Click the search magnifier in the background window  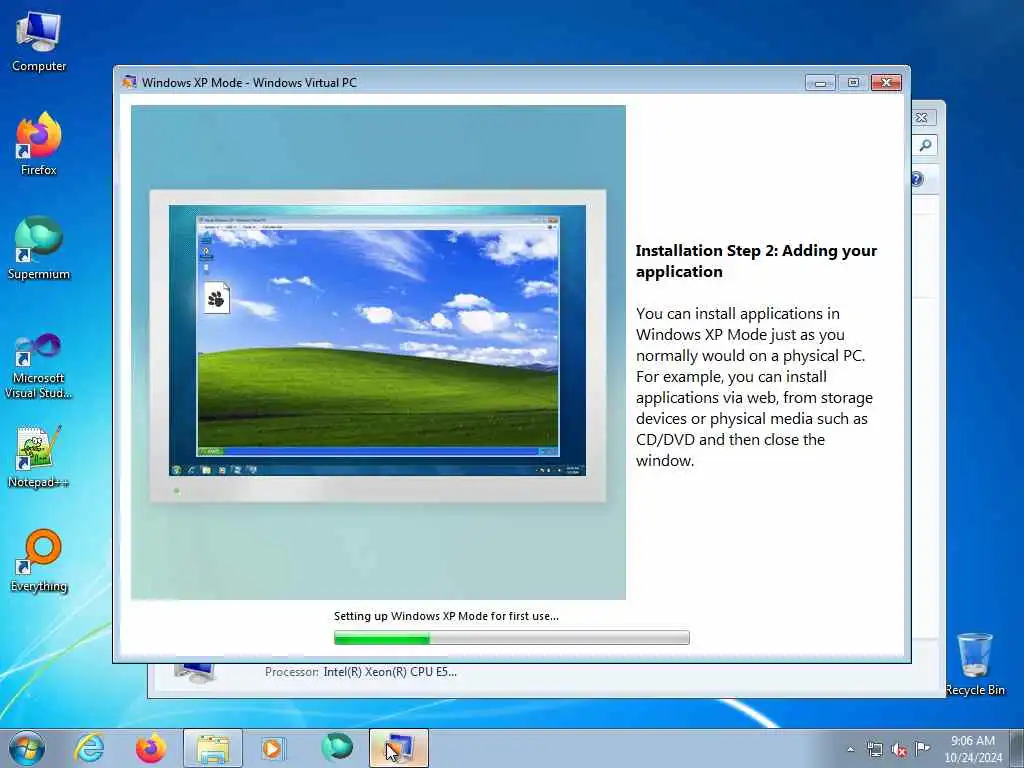click(925, 146)
